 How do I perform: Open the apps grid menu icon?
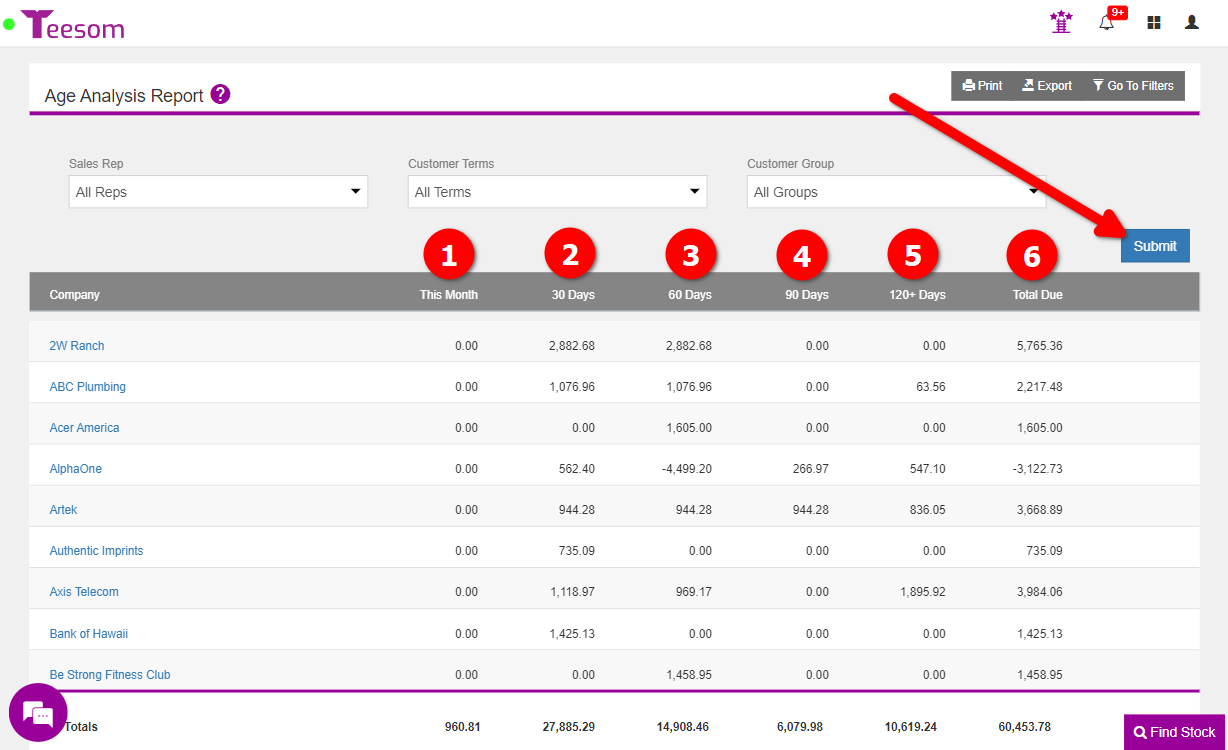point(1154,22)
